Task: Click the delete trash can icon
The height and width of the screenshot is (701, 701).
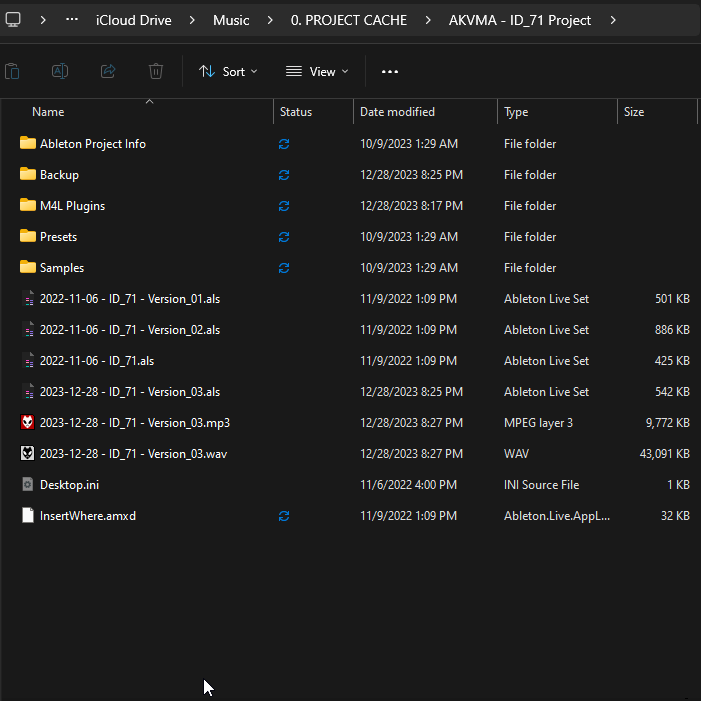Action: click(156, 71)
